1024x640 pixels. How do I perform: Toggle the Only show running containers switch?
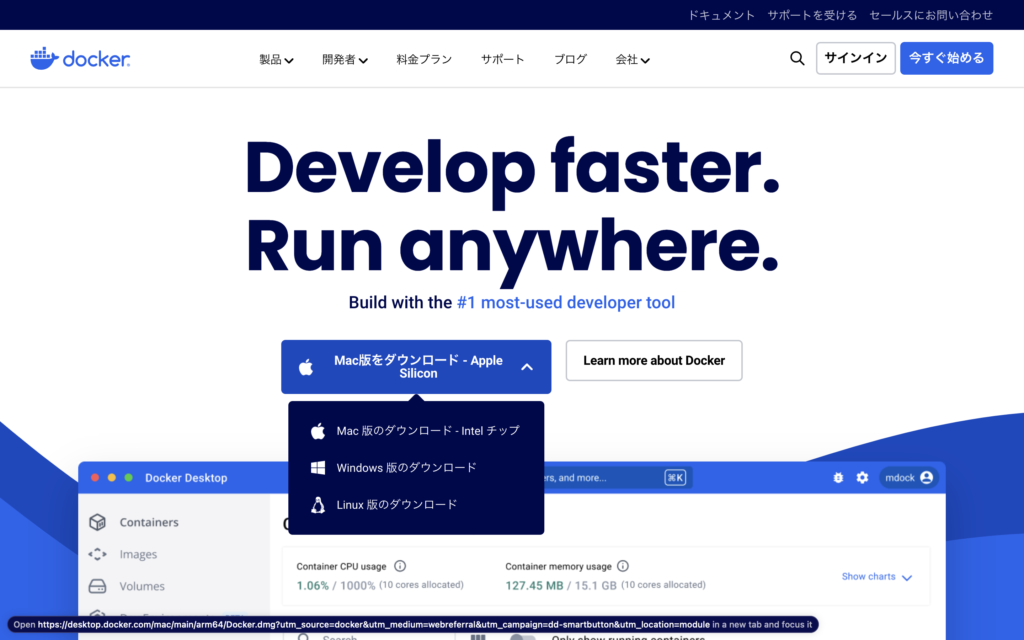pos(523,636)
